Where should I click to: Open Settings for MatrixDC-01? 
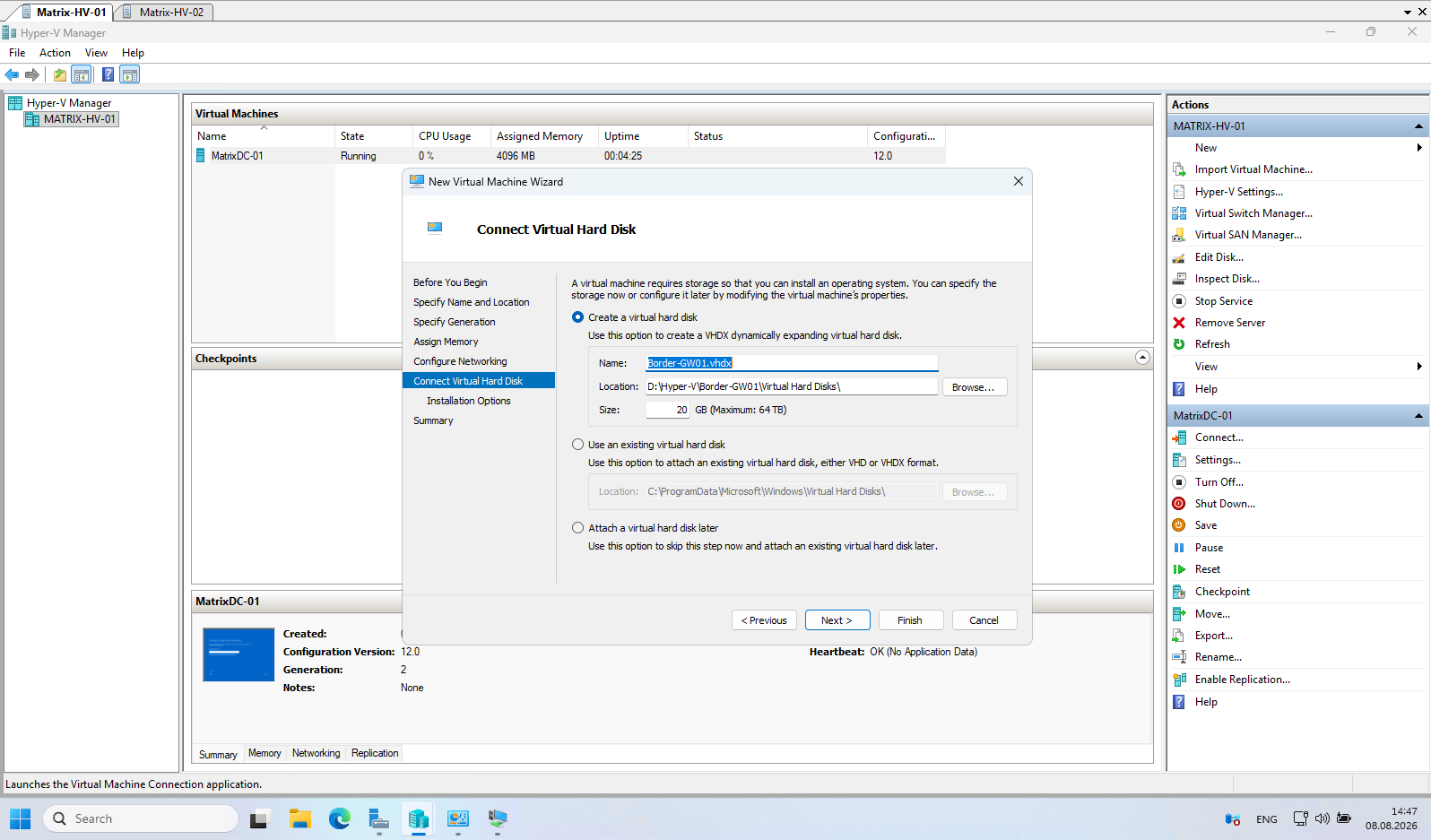click(1218, 460)
